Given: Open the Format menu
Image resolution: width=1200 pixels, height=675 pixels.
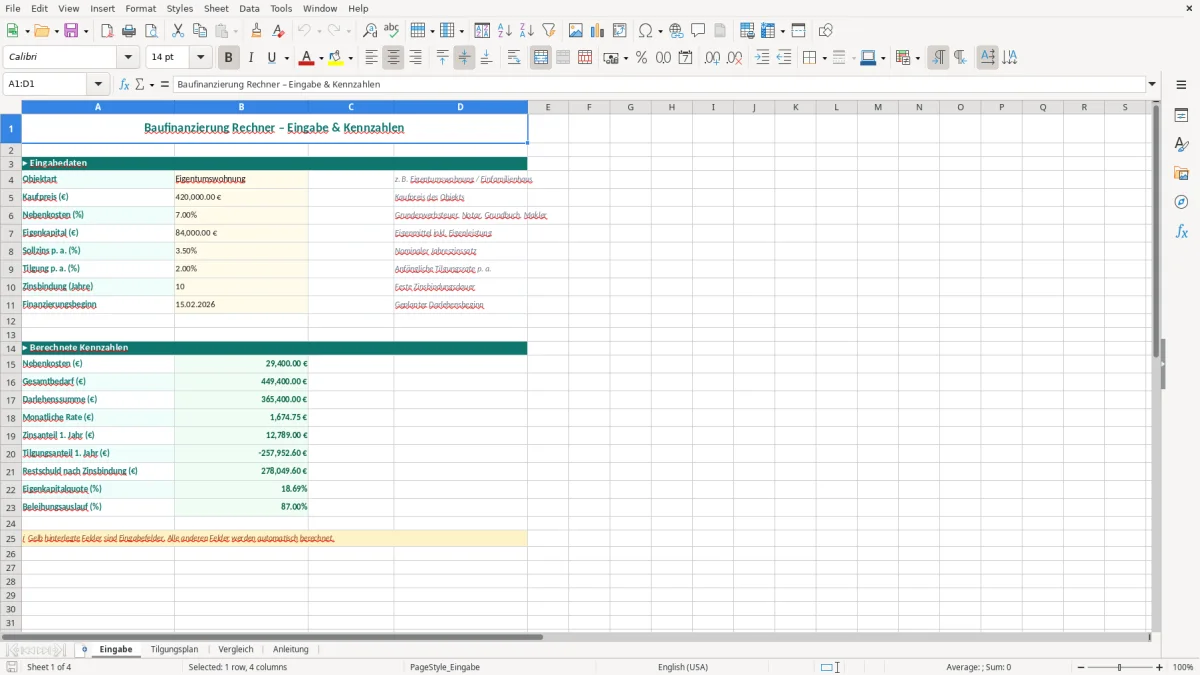Looking at the screenshot, I should (x=140, y=8).
